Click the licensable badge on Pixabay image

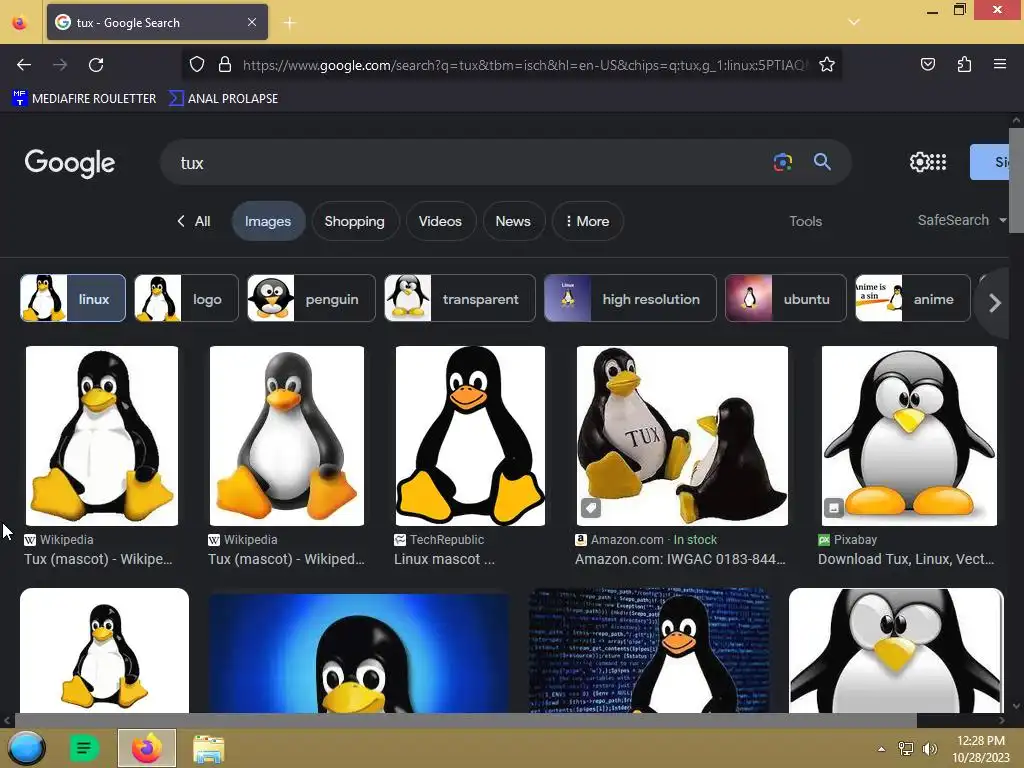833,507
